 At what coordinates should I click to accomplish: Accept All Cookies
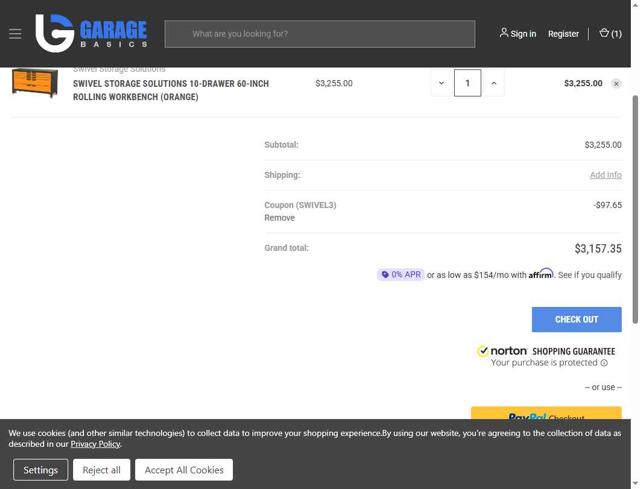(184, 470)
